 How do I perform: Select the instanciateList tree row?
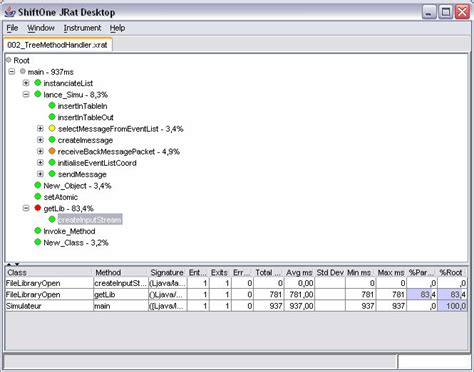[68, 83]
